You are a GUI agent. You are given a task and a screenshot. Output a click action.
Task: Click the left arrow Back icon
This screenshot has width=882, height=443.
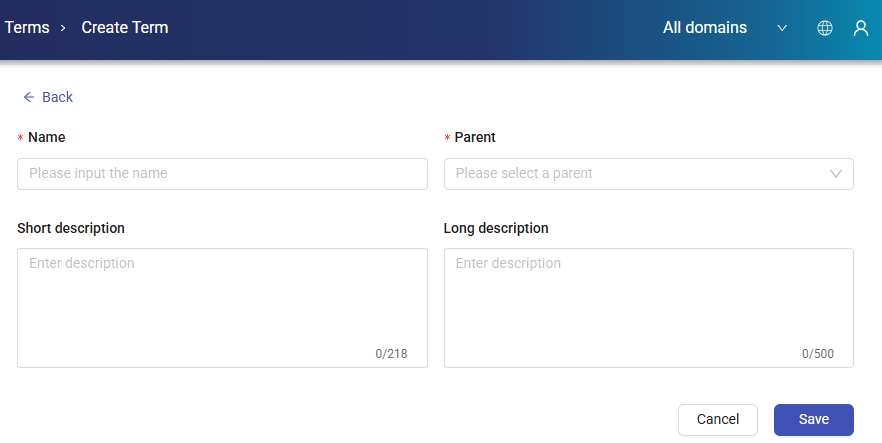pyautogui.click(x=29, y=97)
